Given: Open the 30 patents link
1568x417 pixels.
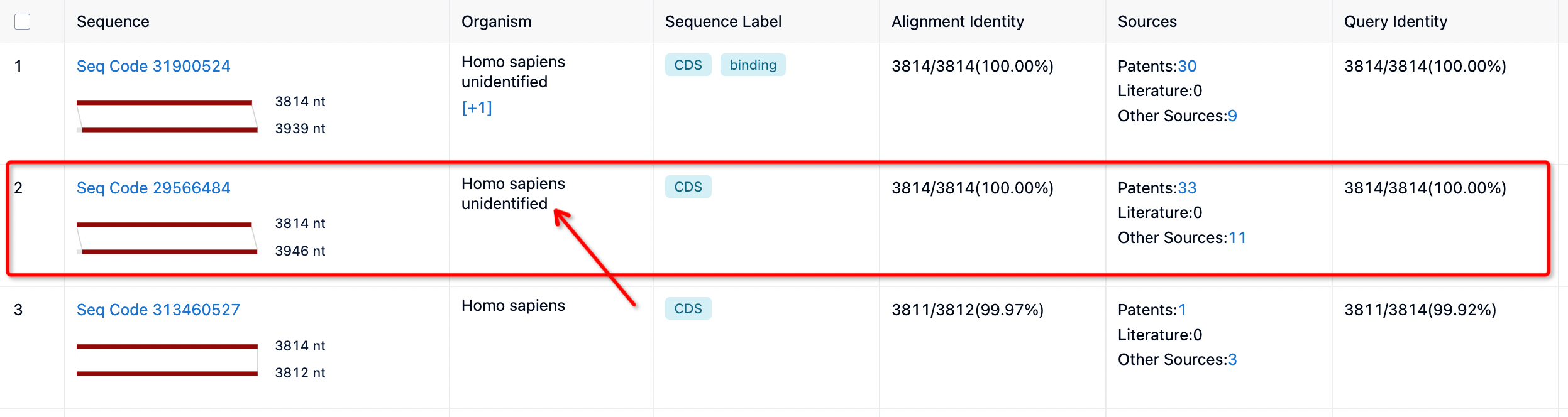Looking at the screenshot, I should click(x=1187, y=66).
